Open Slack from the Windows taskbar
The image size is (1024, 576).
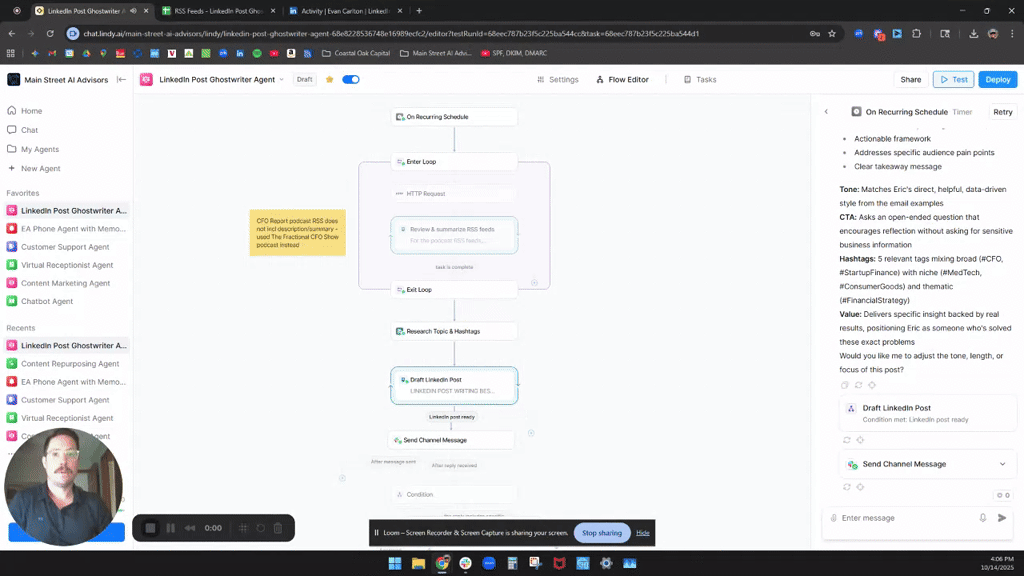click(465, 563)
